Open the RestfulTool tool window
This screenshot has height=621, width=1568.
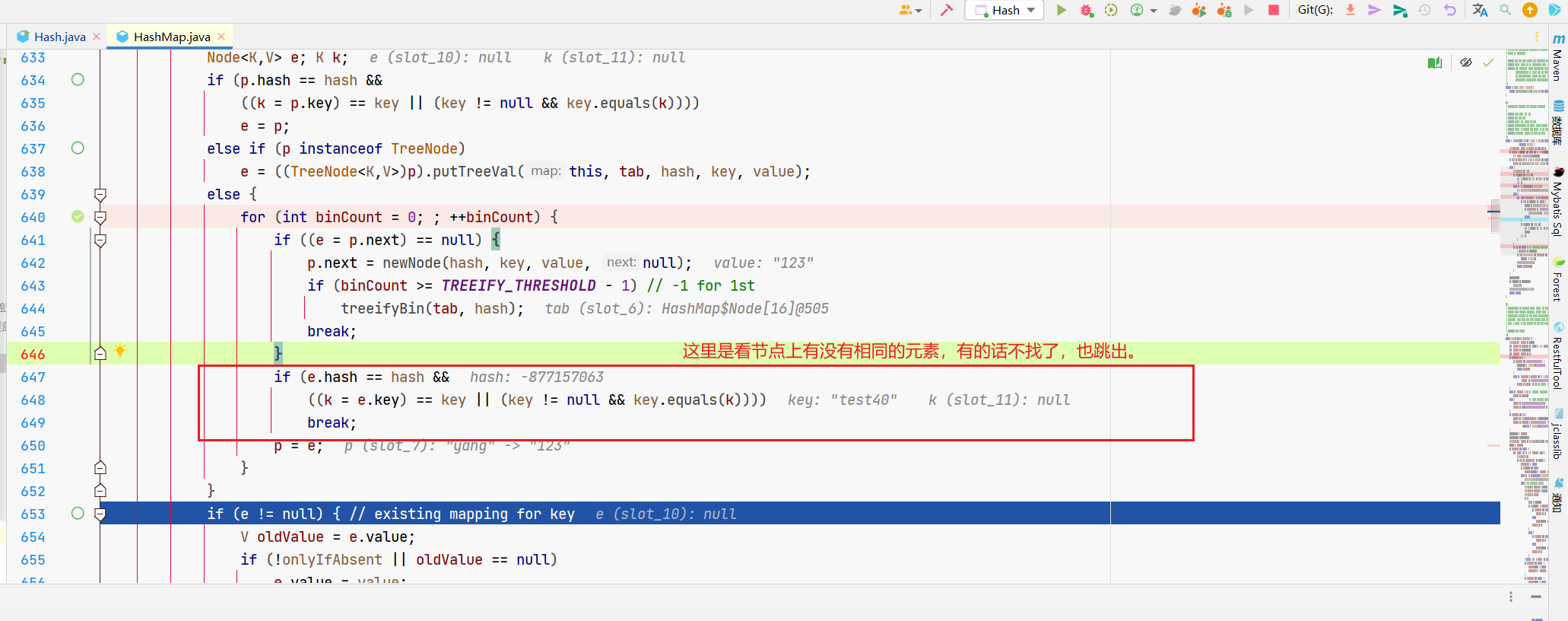point(1558,355)
